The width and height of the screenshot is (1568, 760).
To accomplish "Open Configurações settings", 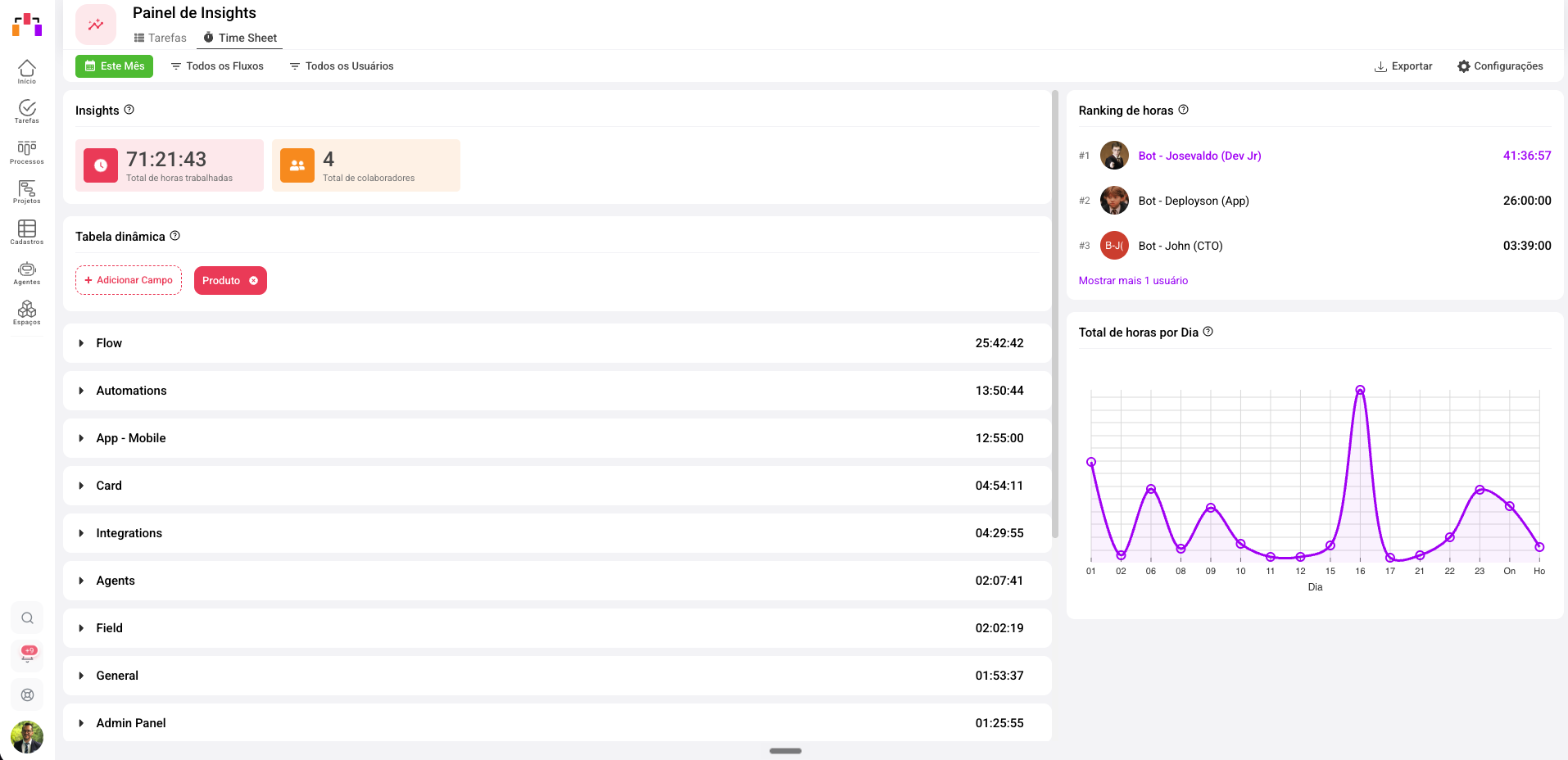I will 1500,66.
